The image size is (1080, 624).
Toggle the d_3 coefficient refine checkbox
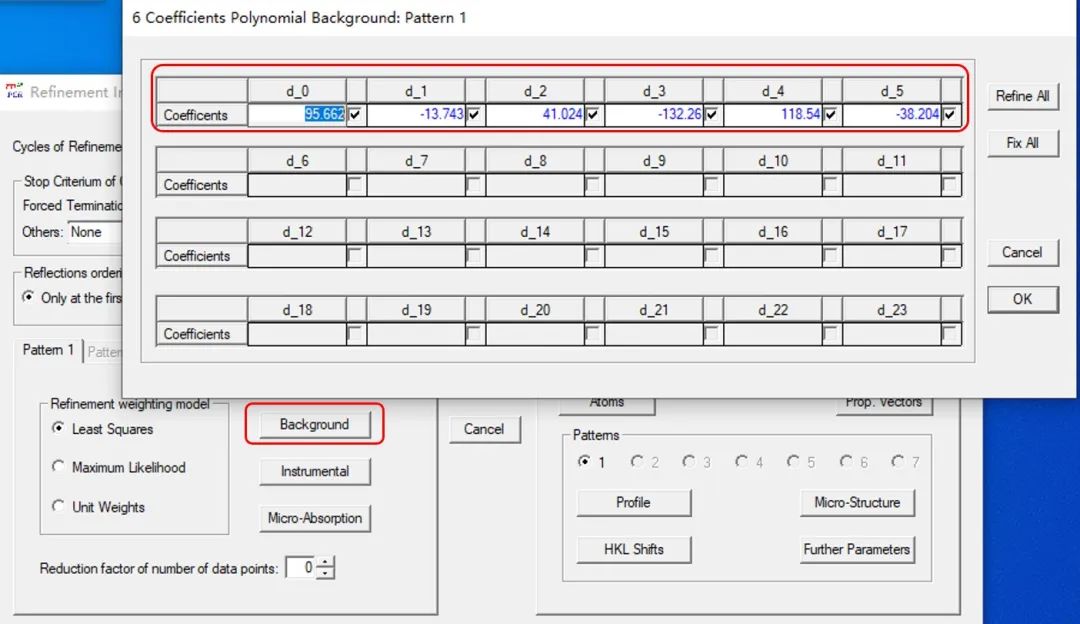pos(711,115)
